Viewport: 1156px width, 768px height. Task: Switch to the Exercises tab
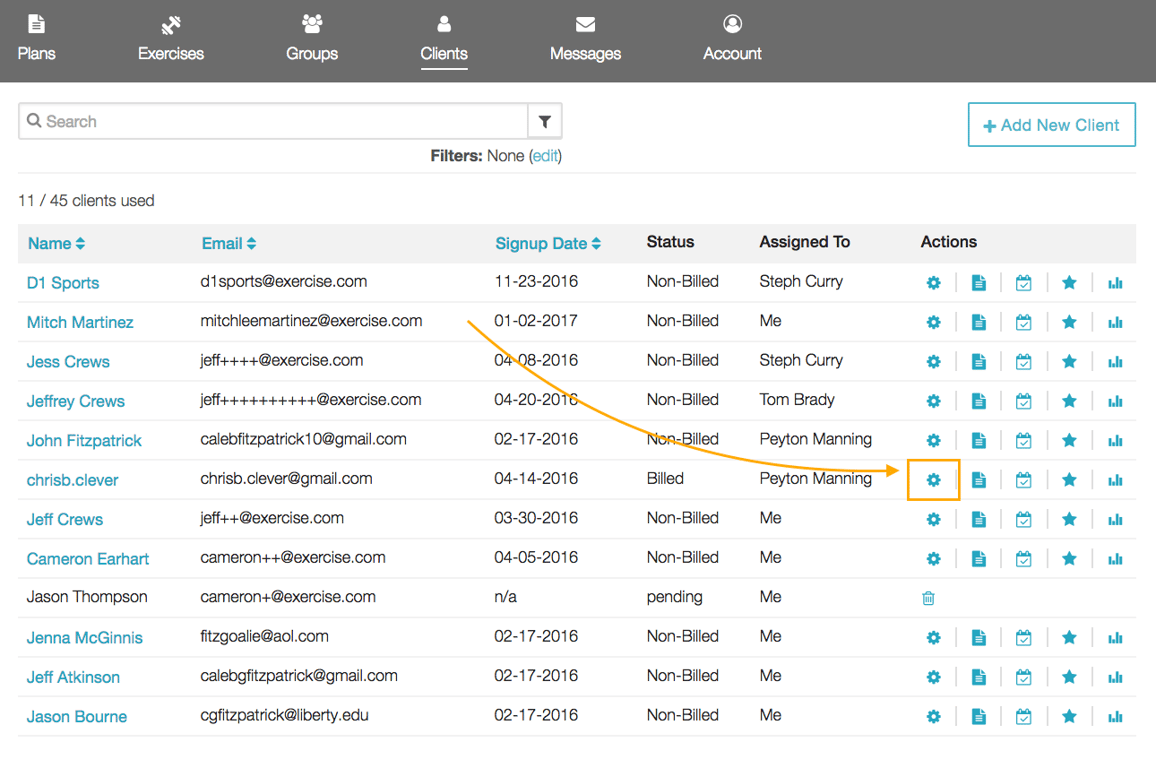(171, 38)
